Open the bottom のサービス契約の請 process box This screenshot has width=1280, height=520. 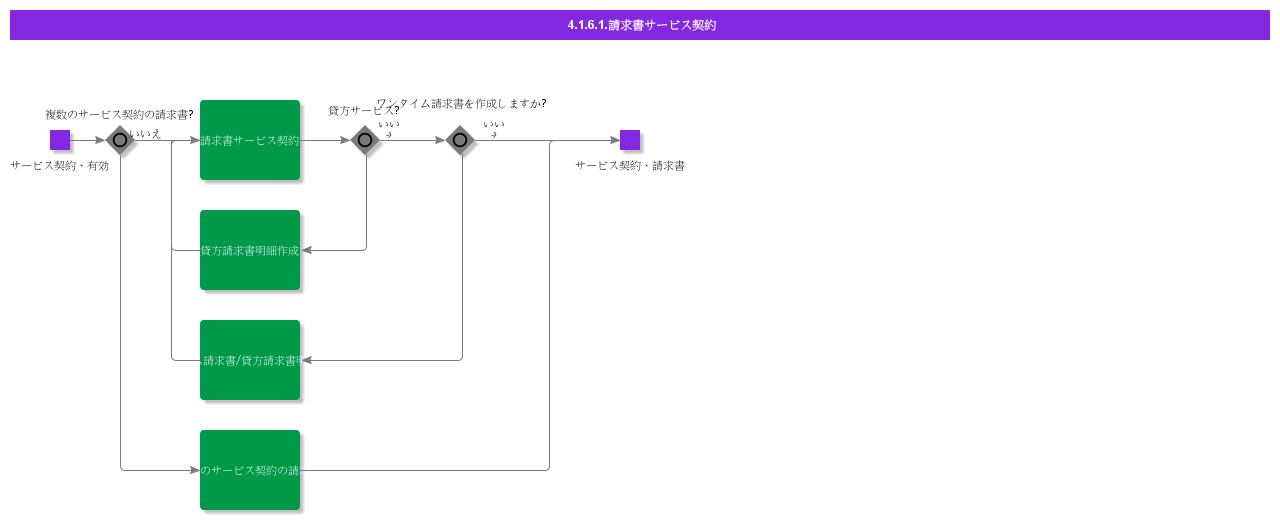pyautogui.click(x=250, y=470)
